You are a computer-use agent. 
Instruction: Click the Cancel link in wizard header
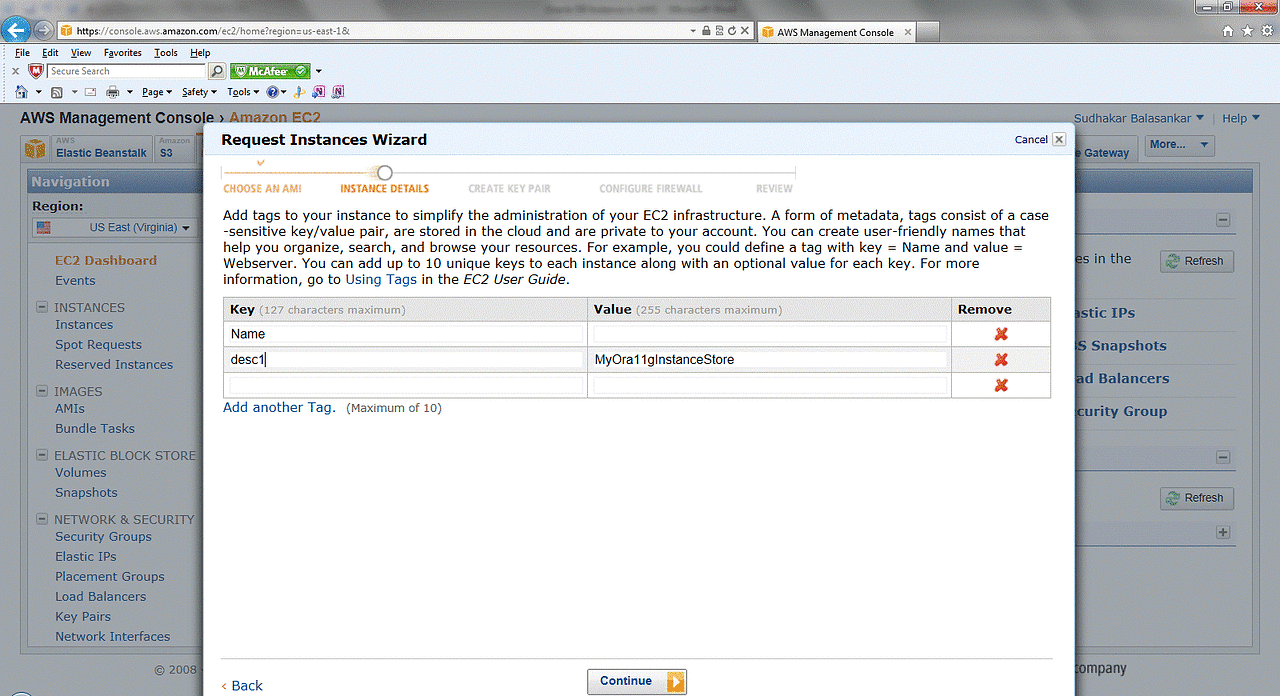pos(1031,140)
